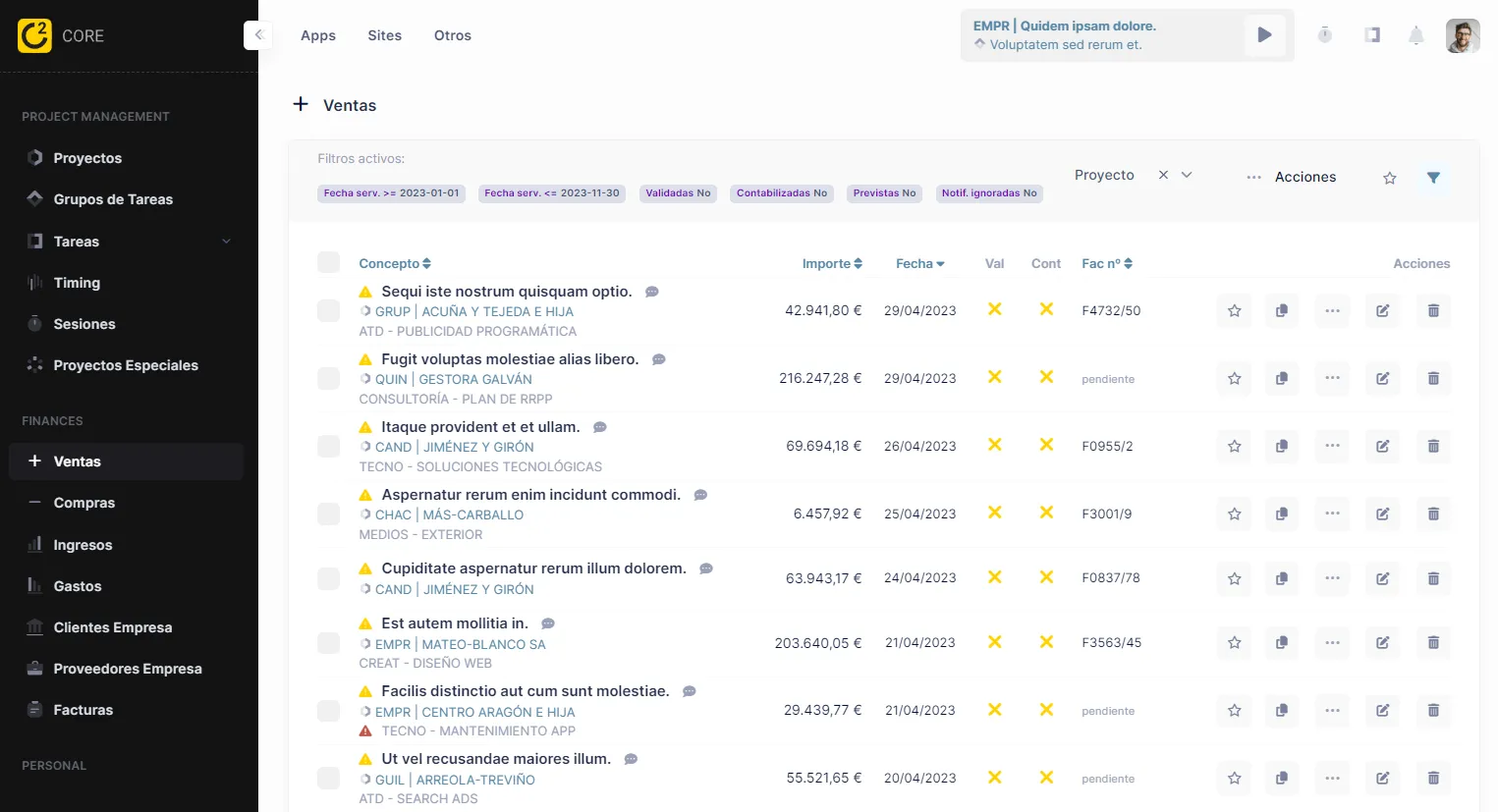Sort by Importe using its column arrows
The image size is (1498, 812).
tap(860, 263)
